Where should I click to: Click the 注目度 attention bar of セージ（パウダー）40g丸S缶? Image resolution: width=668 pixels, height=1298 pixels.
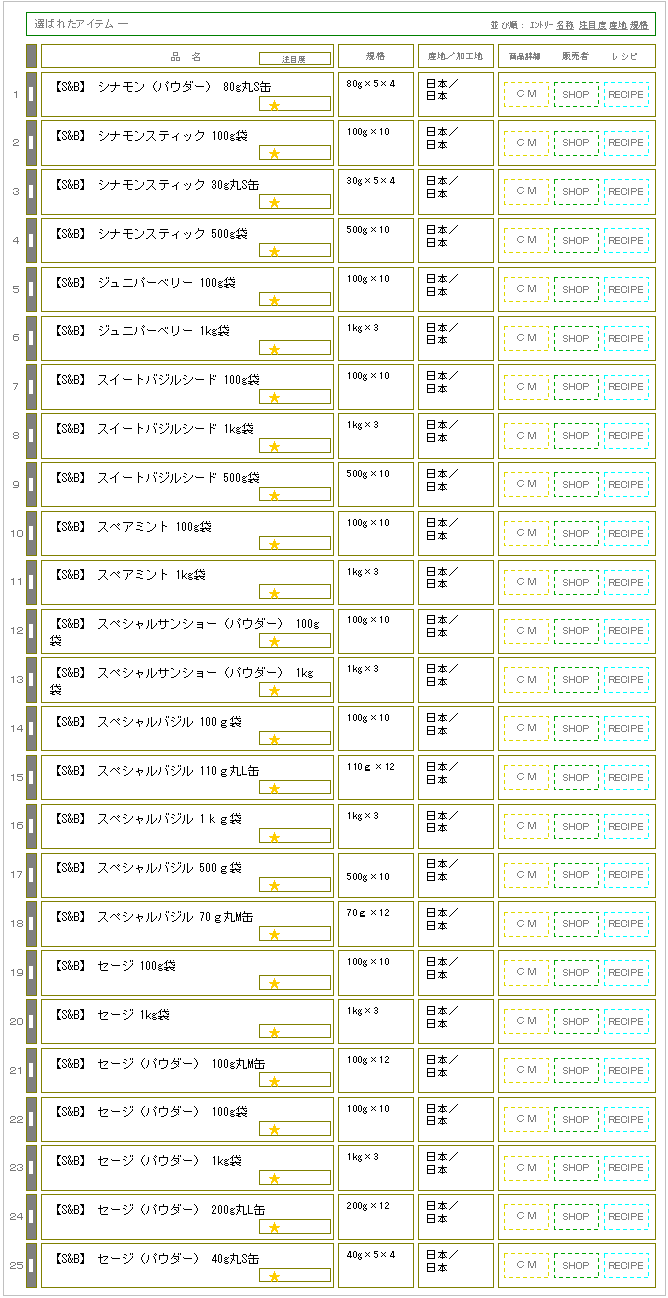tap(295, 1276)
